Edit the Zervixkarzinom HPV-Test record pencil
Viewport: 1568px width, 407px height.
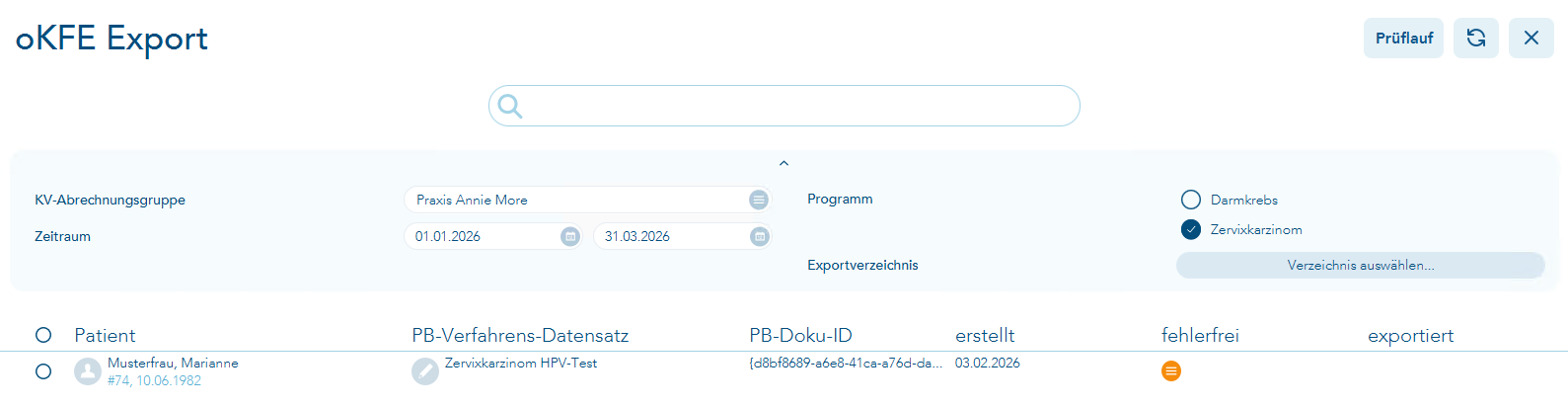pyautogui.click(x=425, y=371)
